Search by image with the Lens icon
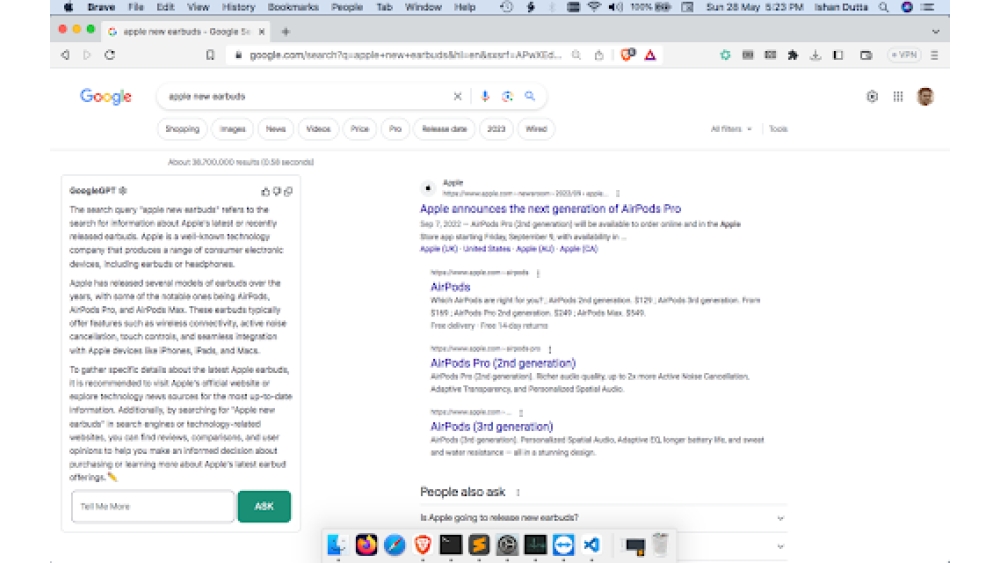1000x563 pixels. (507, 96)
